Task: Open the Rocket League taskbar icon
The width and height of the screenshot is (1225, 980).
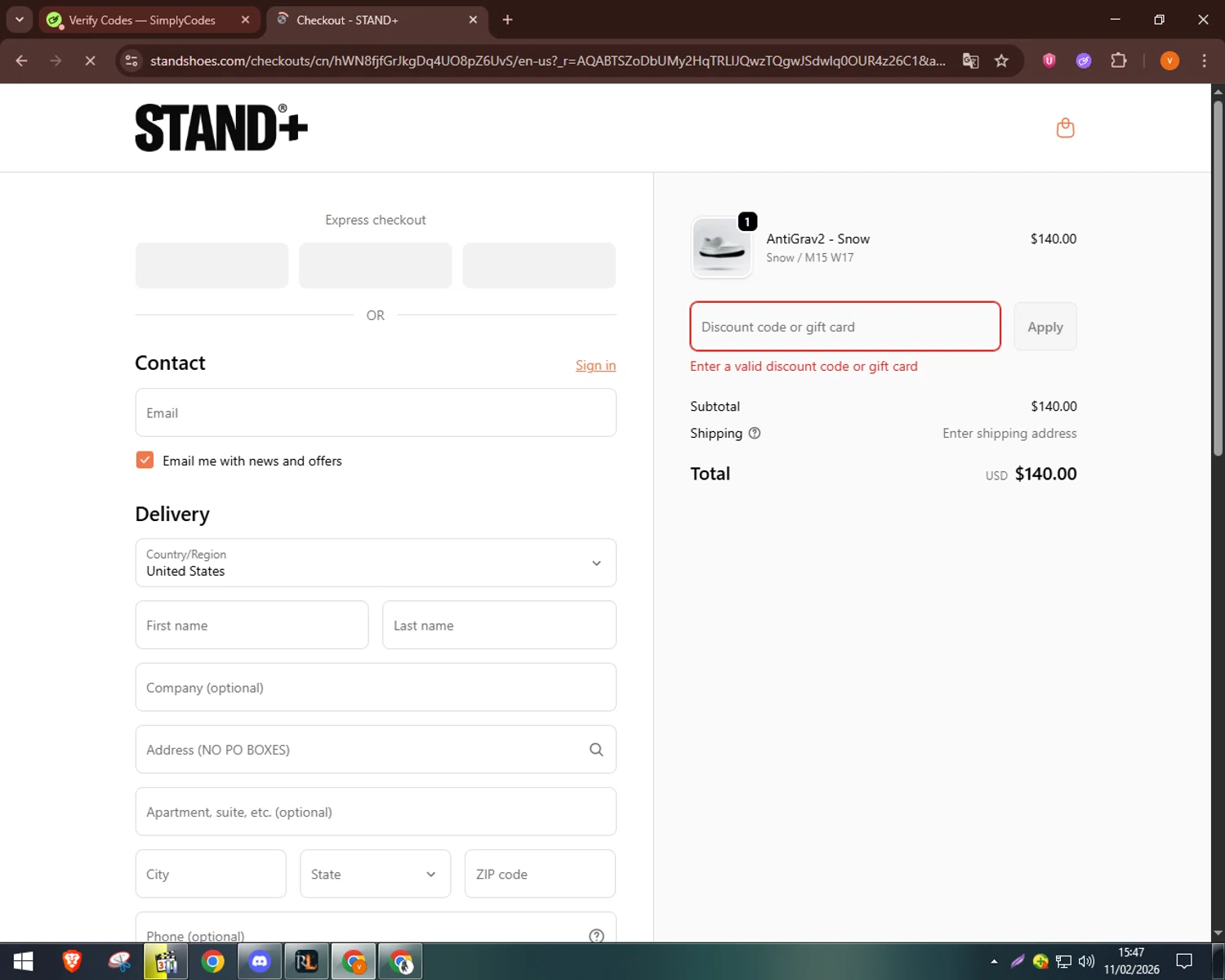Action: pos(306,961)
